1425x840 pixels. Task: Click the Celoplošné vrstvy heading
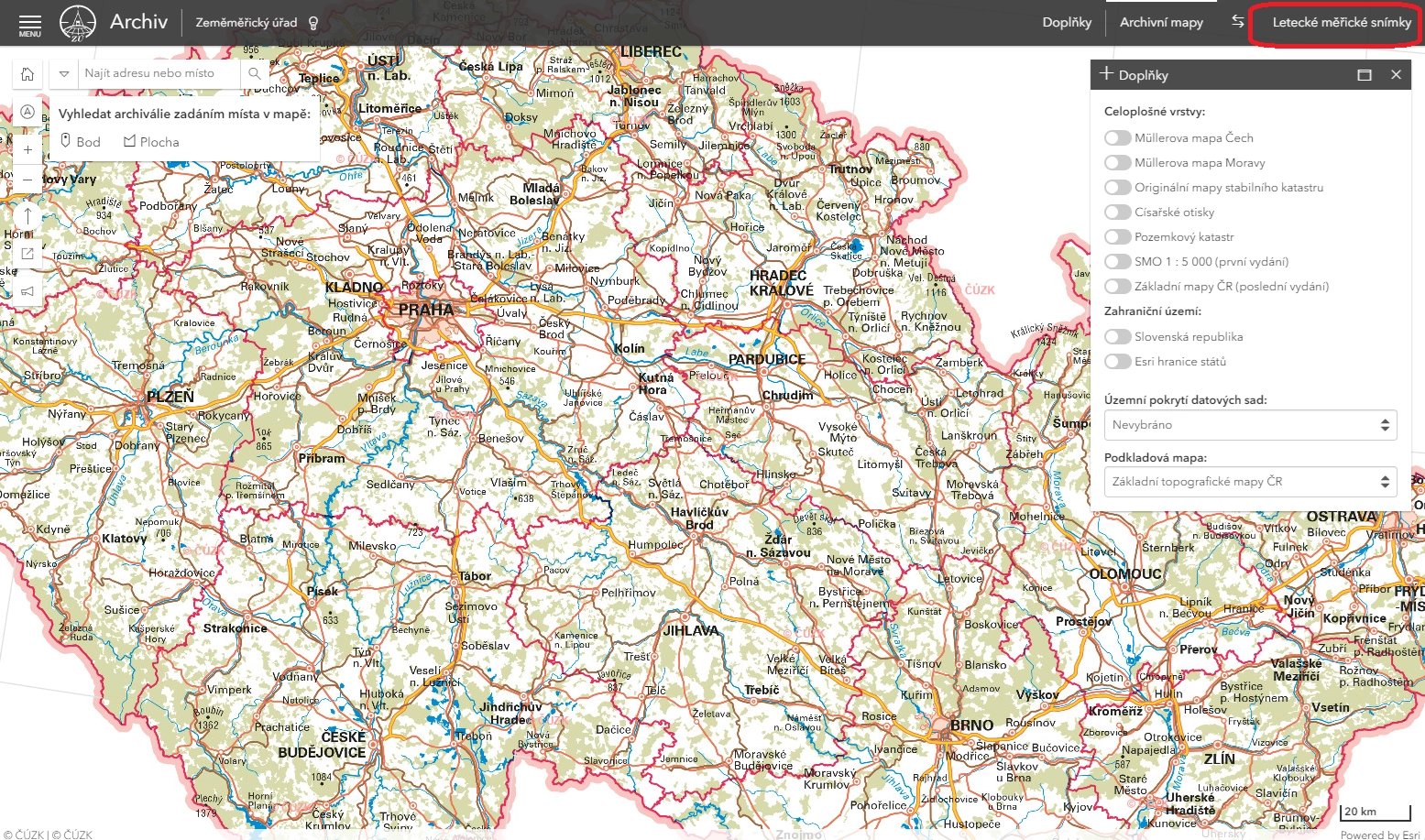click(1154, 112)
